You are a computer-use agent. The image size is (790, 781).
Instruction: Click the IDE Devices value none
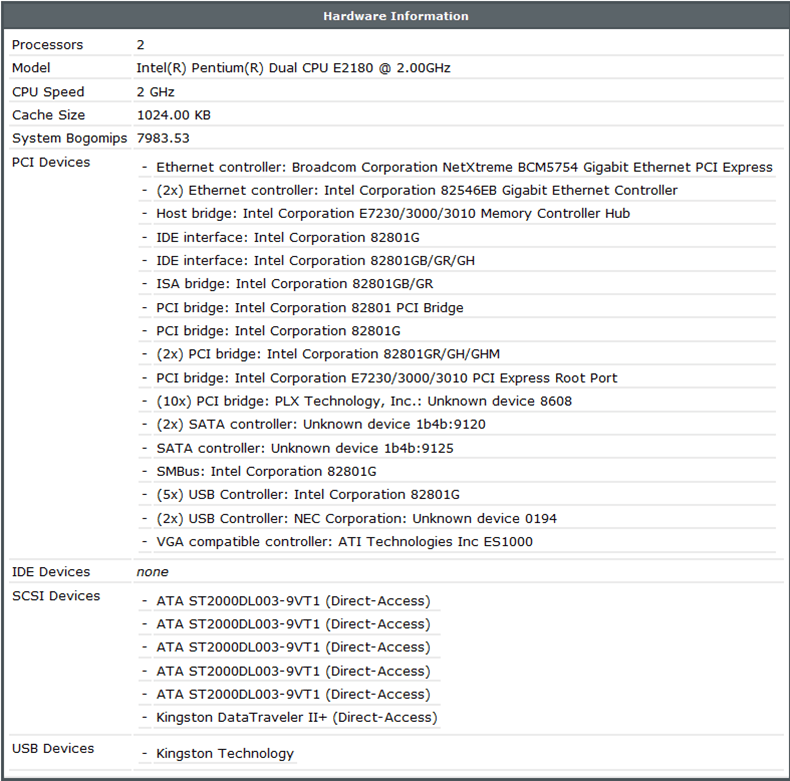pos(152,572)
